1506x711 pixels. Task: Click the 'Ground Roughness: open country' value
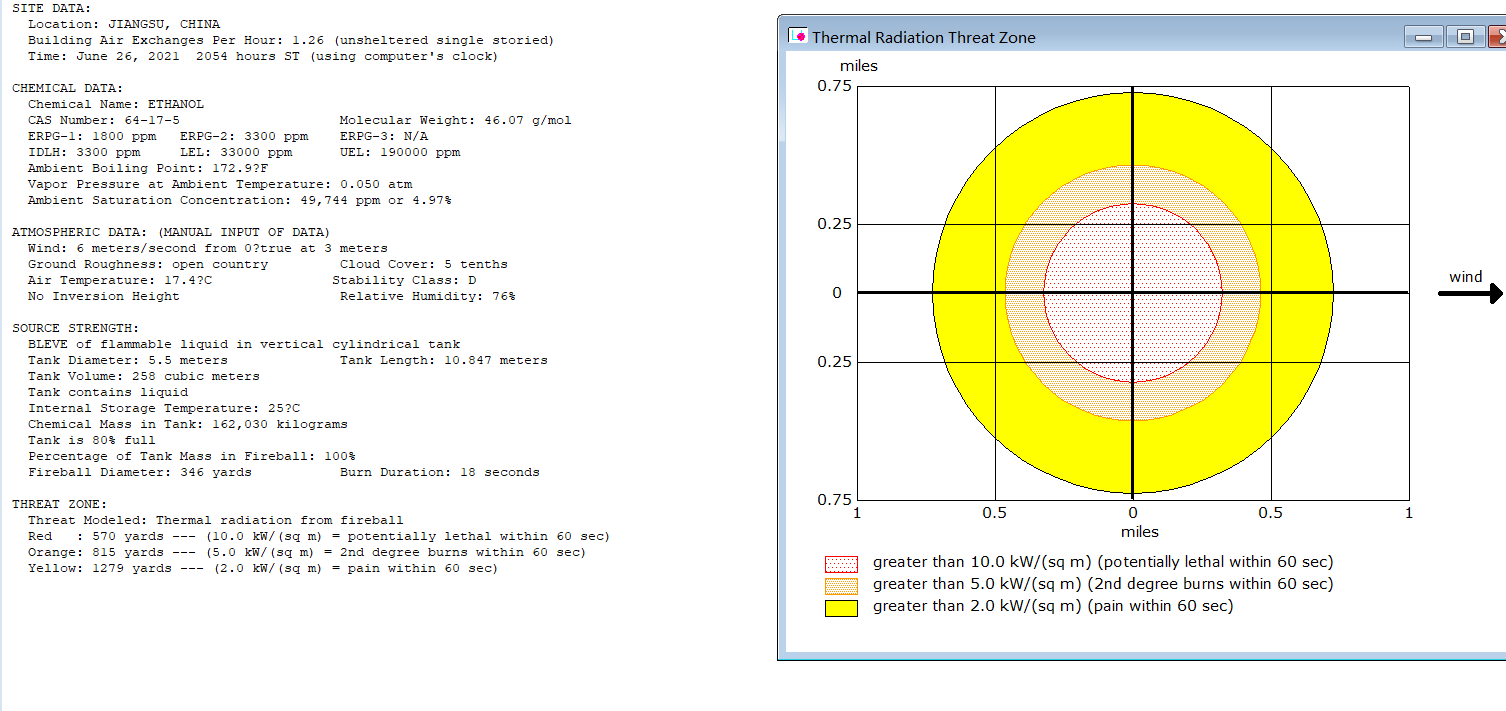click(x=148, y=264)
